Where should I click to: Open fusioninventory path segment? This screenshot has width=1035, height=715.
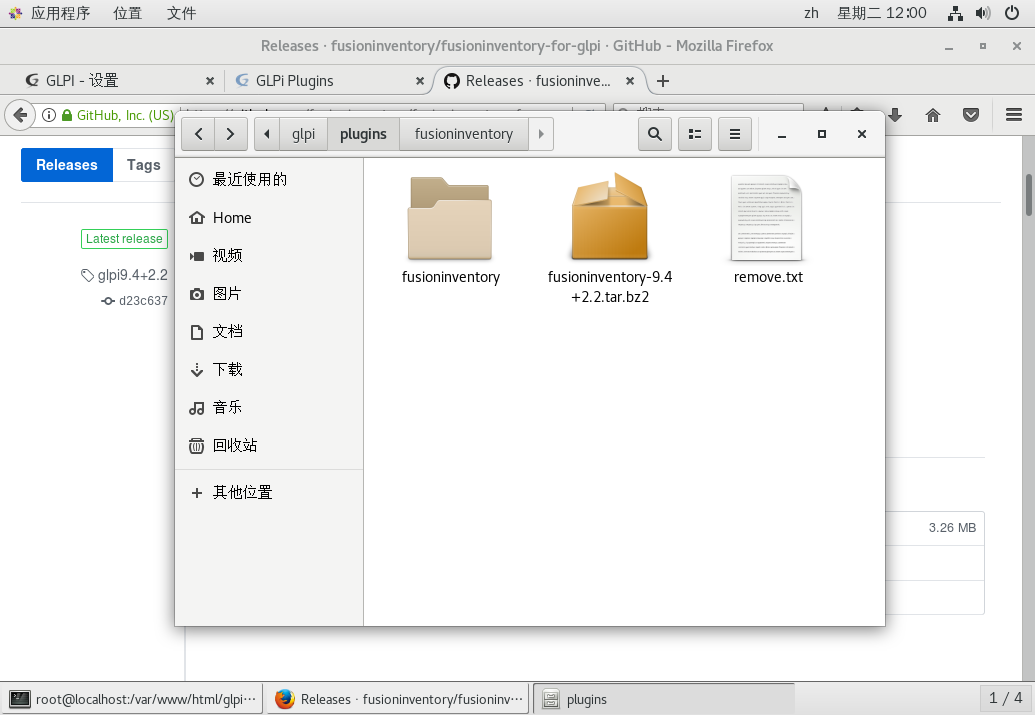click(463, 134)
